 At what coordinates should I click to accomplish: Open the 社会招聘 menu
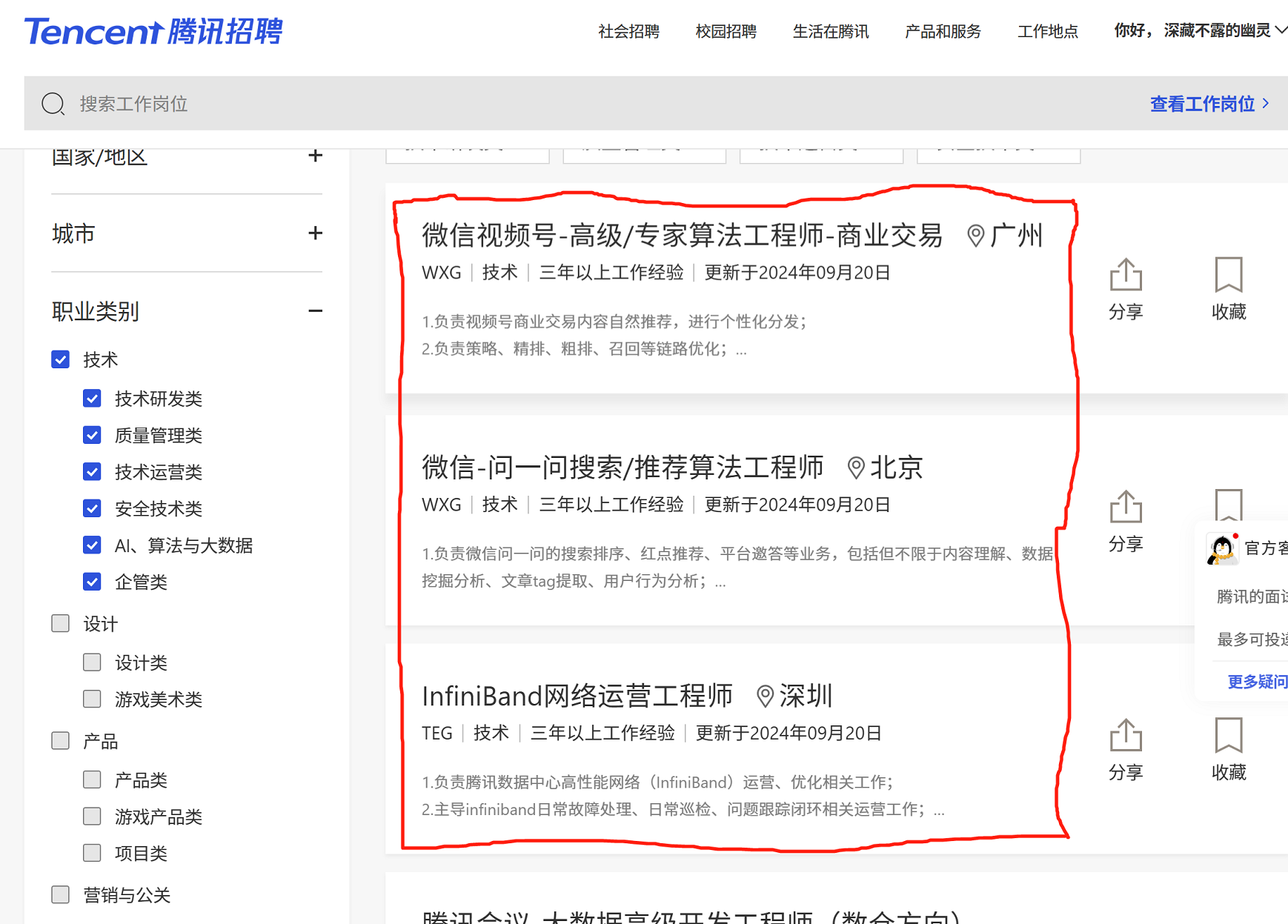[629, 31]
